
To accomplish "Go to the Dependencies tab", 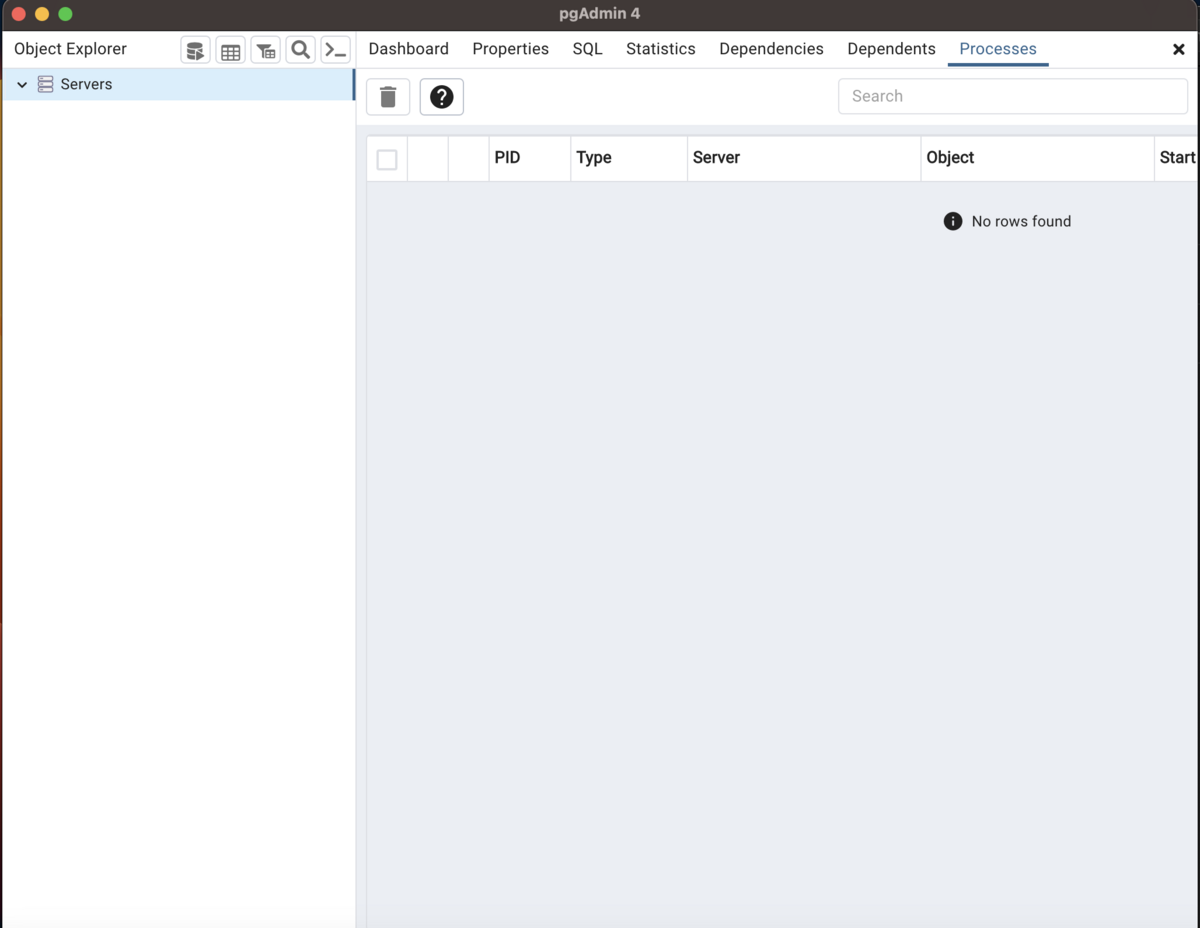I will 771,49.
